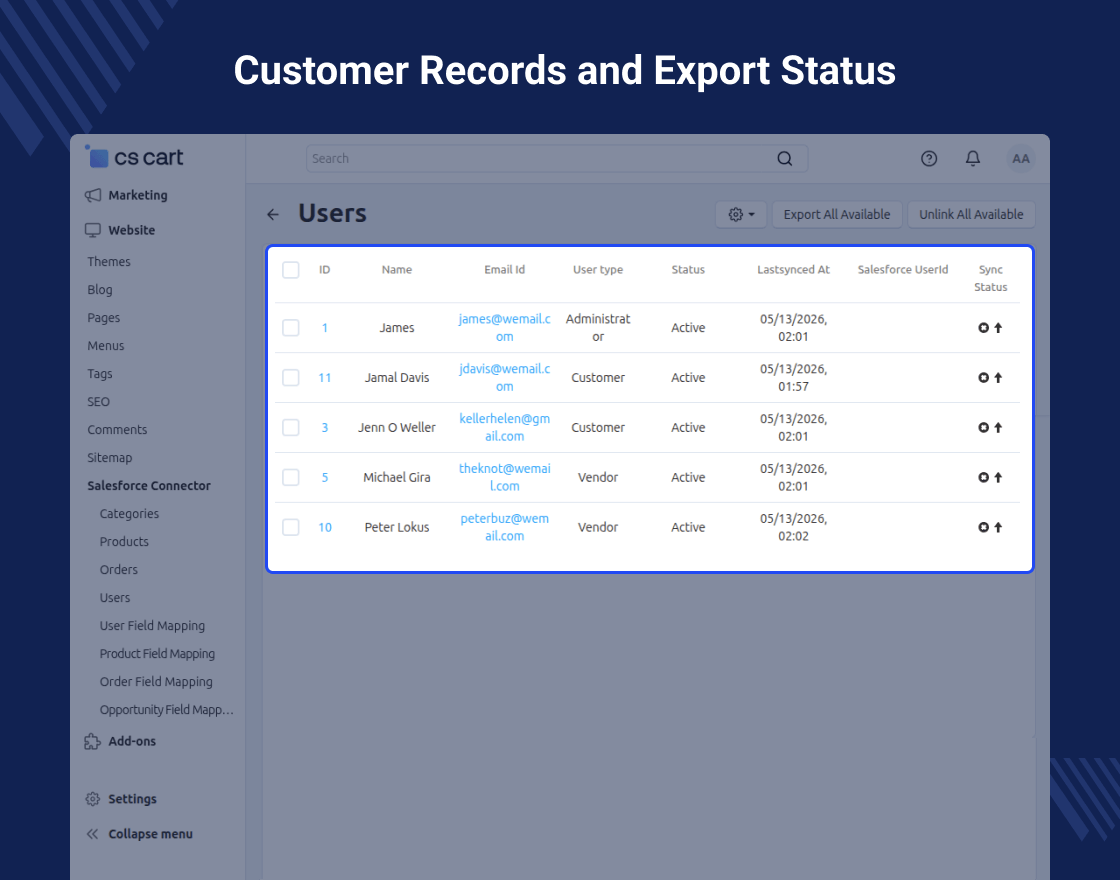Open Sitemap in sidebar
1120x880 pixels.
[x=109, y=458]
